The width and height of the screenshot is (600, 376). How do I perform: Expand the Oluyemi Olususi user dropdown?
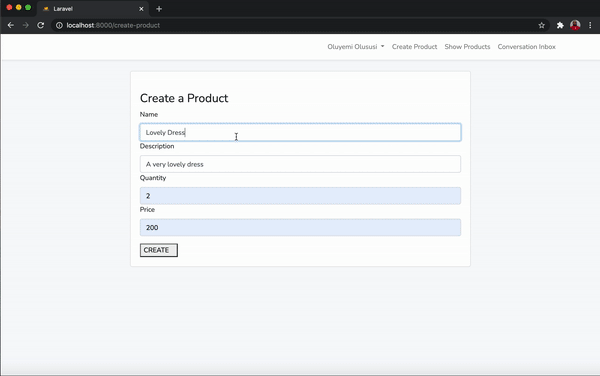click(356, 47)
